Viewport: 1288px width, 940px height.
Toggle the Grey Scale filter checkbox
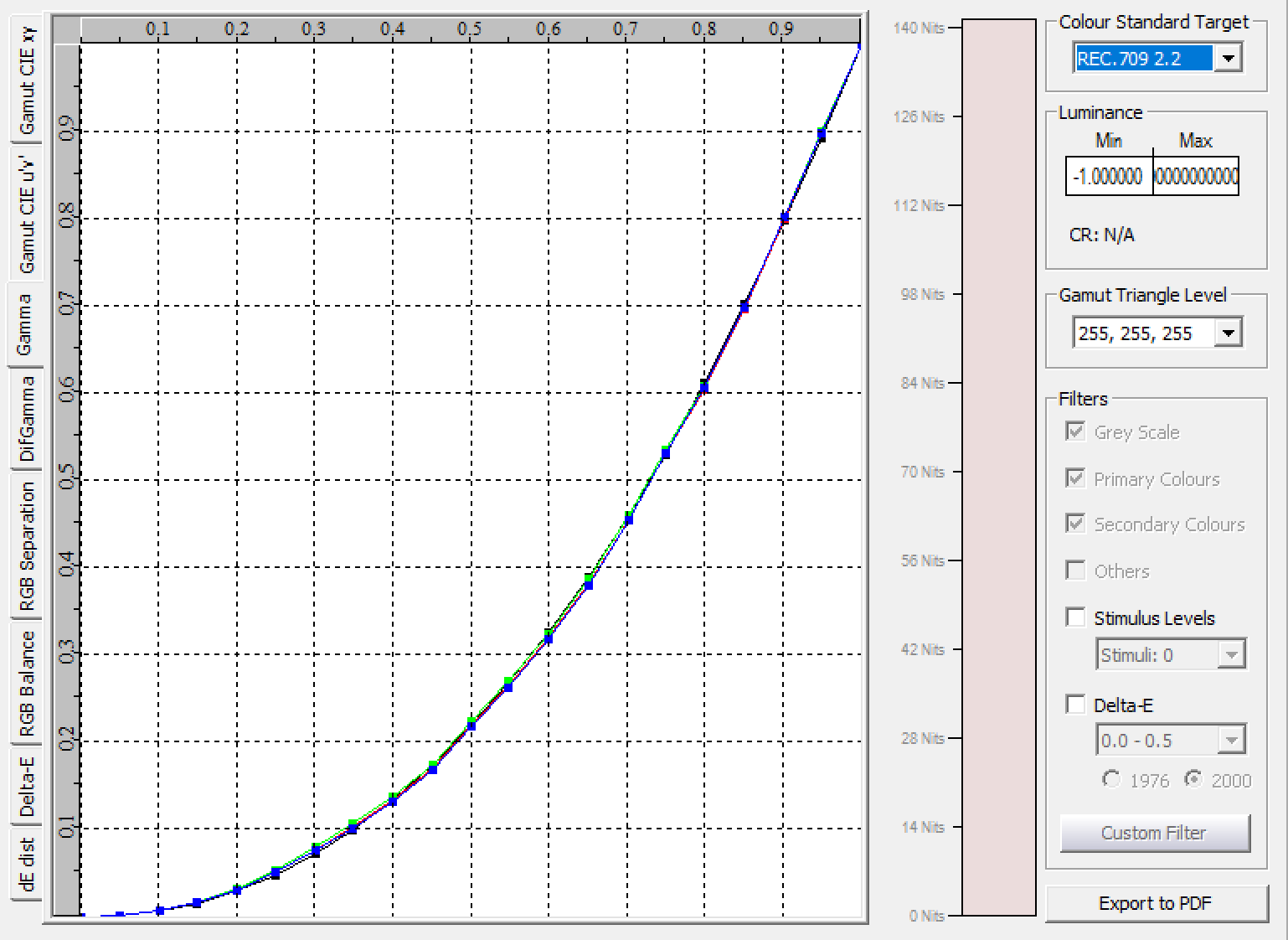(x=1075, y=431)
